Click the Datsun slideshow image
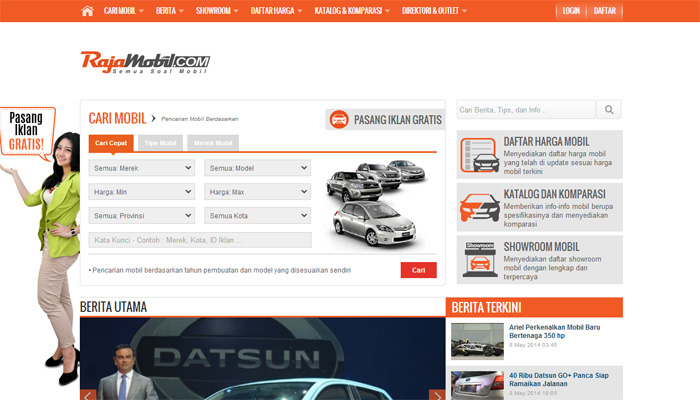This screenshot has height=400, width=700. pos(262,359)
